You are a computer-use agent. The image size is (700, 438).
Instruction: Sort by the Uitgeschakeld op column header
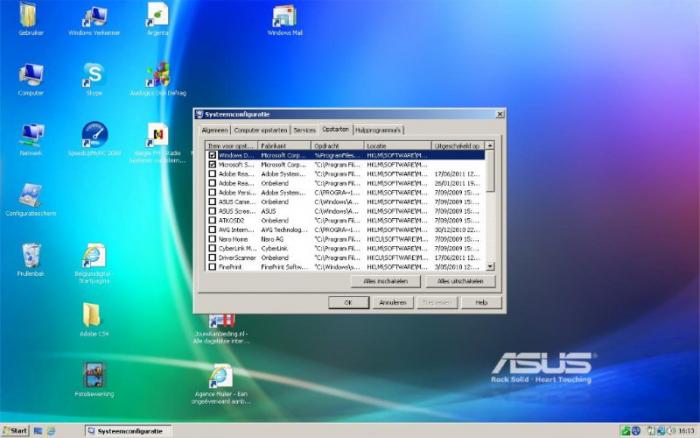457,146
